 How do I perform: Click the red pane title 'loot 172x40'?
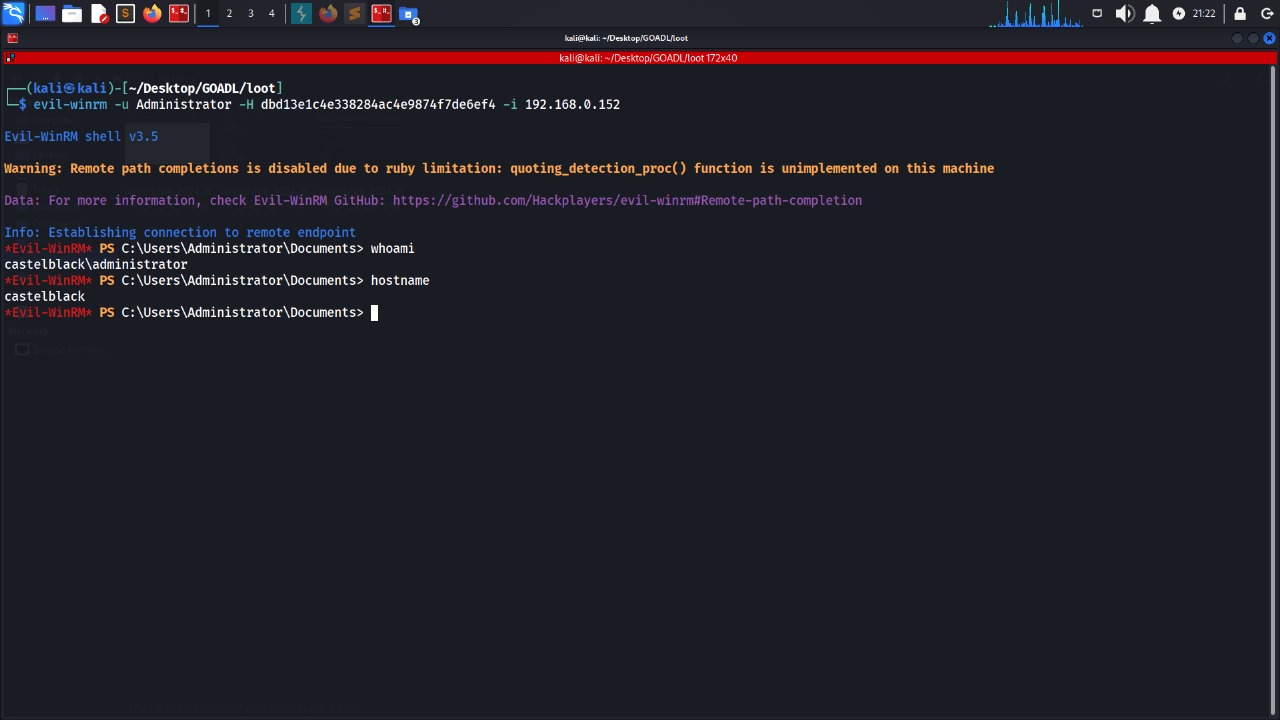648,58
